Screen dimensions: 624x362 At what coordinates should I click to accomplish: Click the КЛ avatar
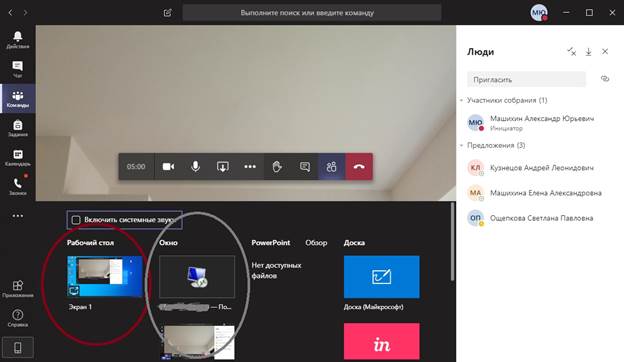pos(476,168)
